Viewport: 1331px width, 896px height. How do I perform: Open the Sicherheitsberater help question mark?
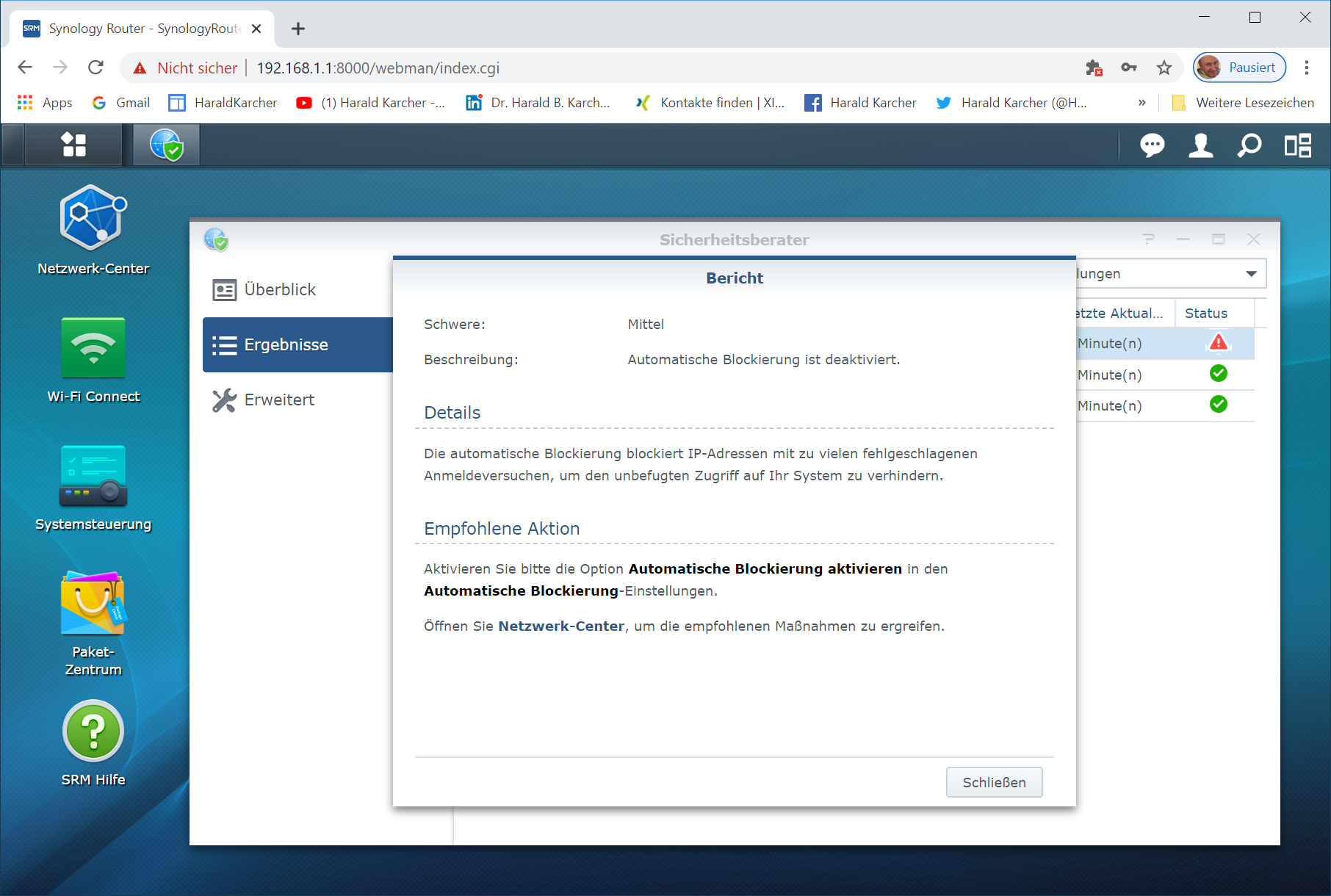(x=1149, y=239)
